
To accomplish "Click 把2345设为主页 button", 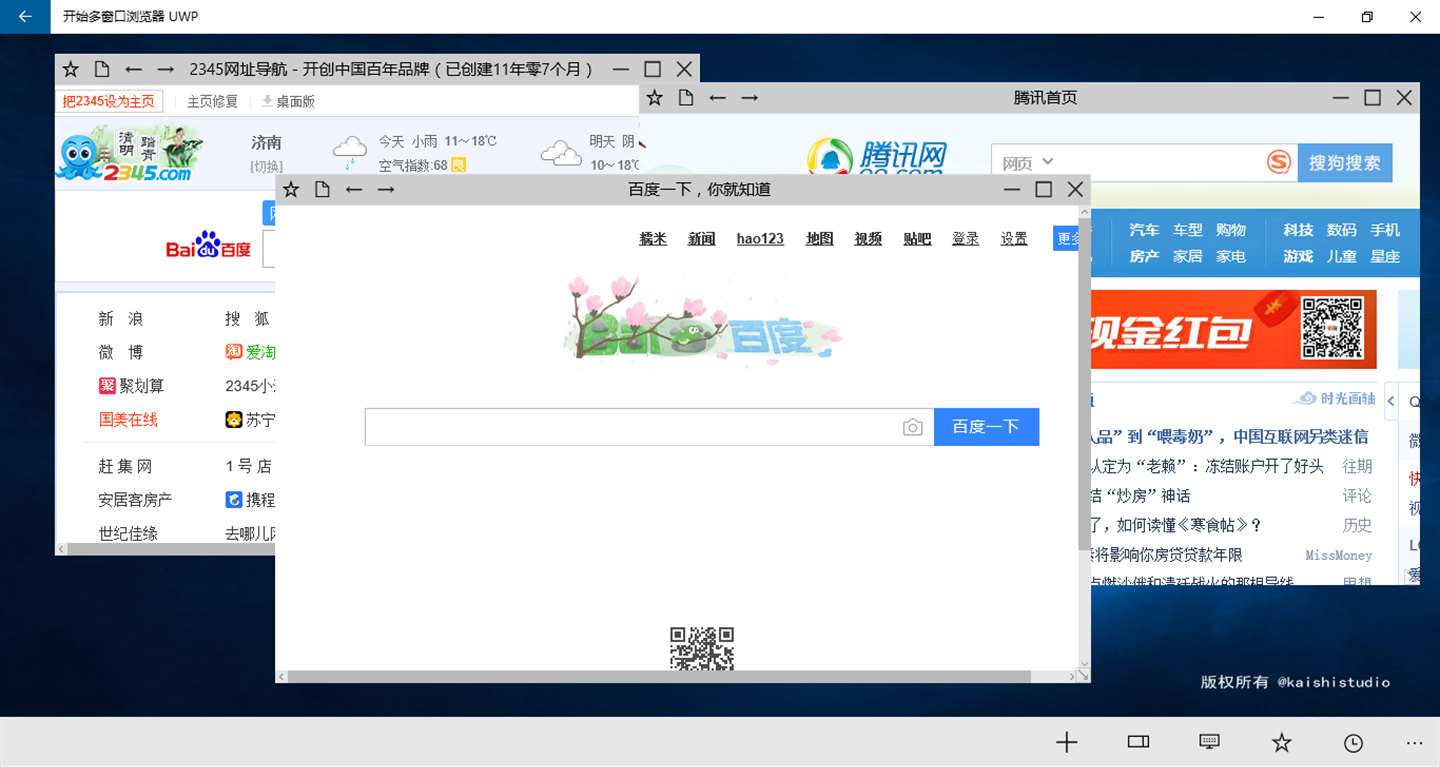I will pos(109,101).
